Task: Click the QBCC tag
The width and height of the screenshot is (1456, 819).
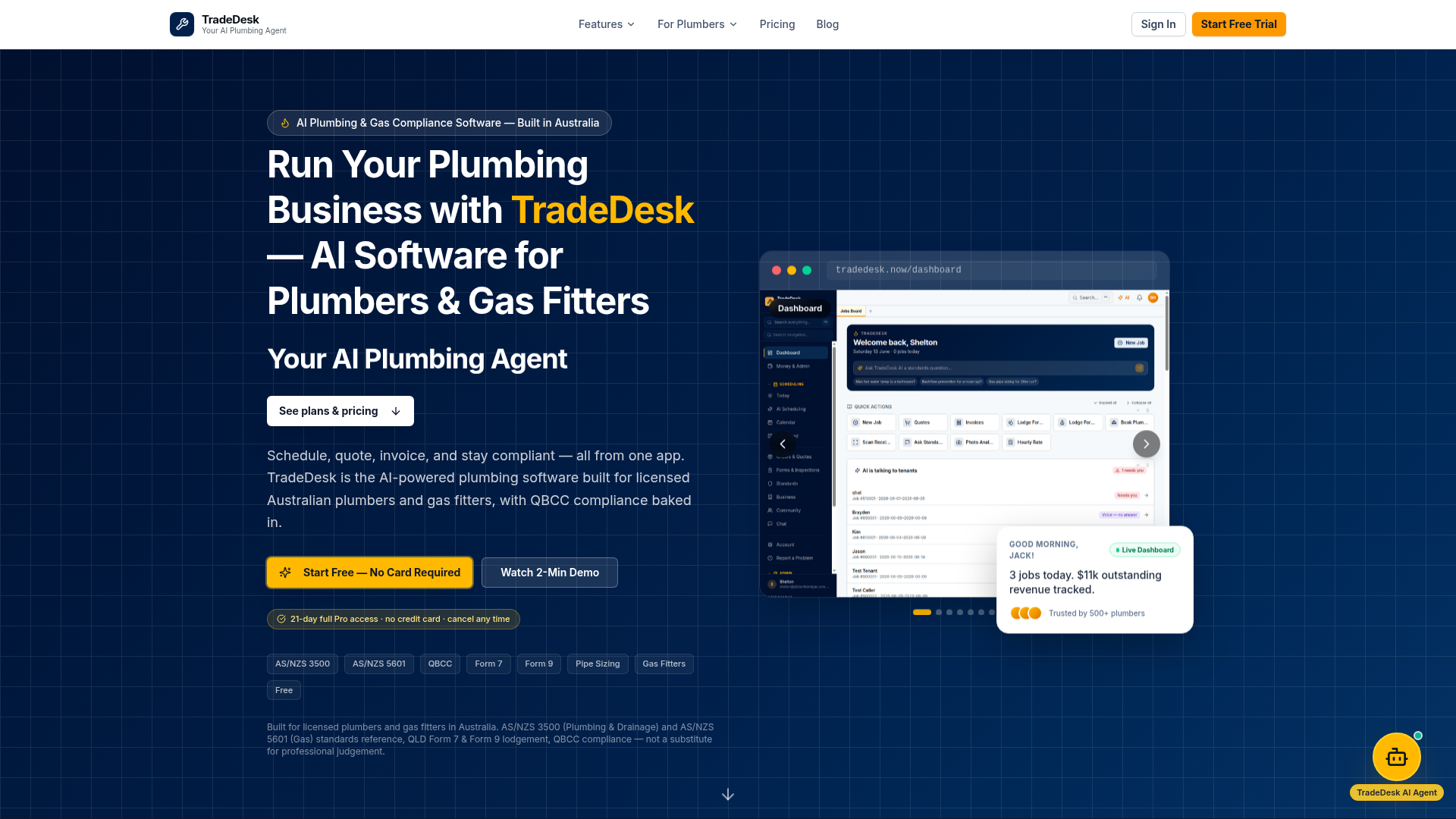Action: [x=440, y=664]
